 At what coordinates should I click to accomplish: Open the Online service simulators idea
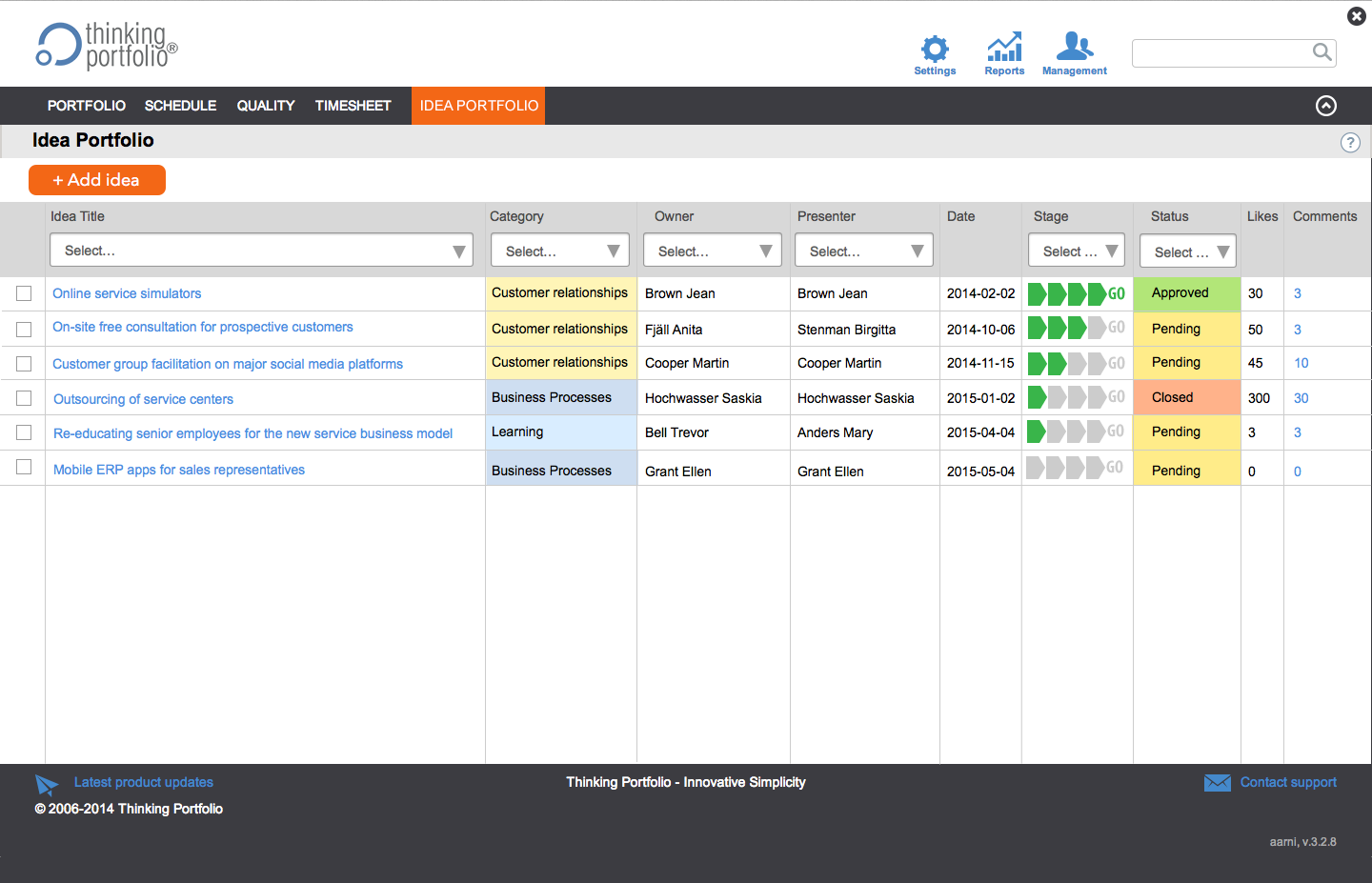[127, 293]
